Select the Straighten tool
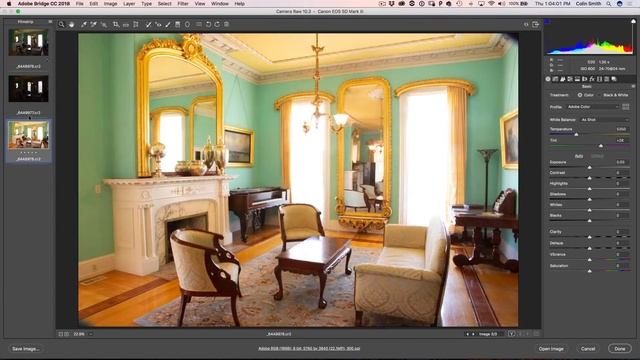The height and width of the screenshot is (360, 640). click(126, 25)
